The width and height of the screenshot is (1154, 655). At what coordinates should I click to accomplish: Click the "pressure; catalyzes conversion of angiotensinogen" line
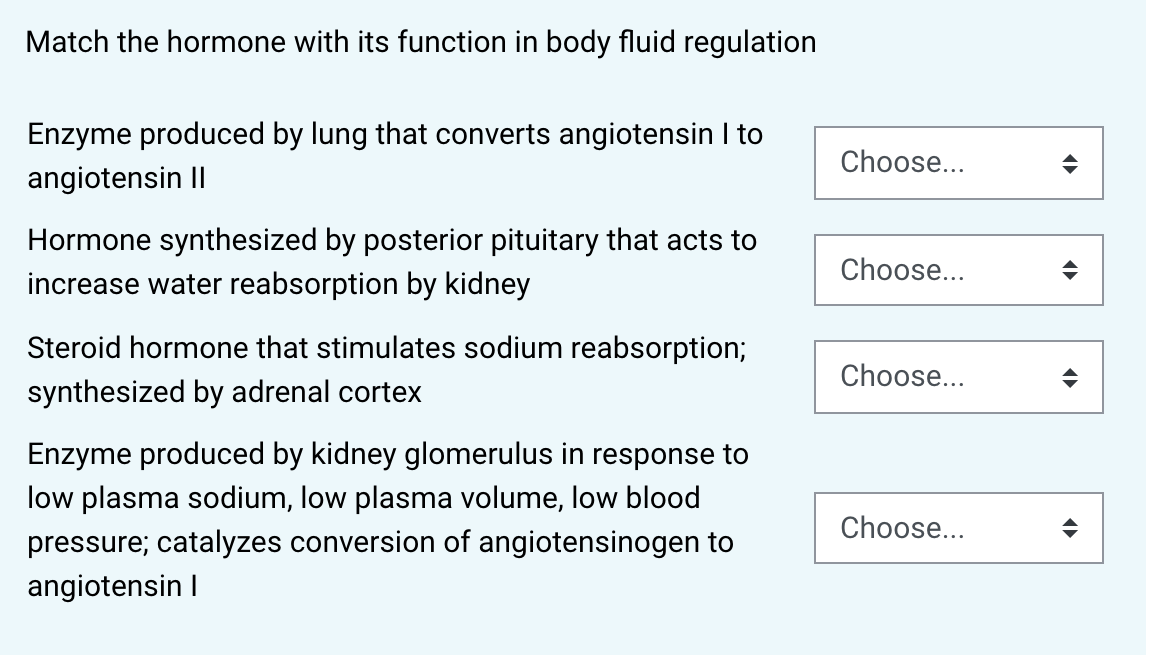pyautogui.click(x=380, y=542)
